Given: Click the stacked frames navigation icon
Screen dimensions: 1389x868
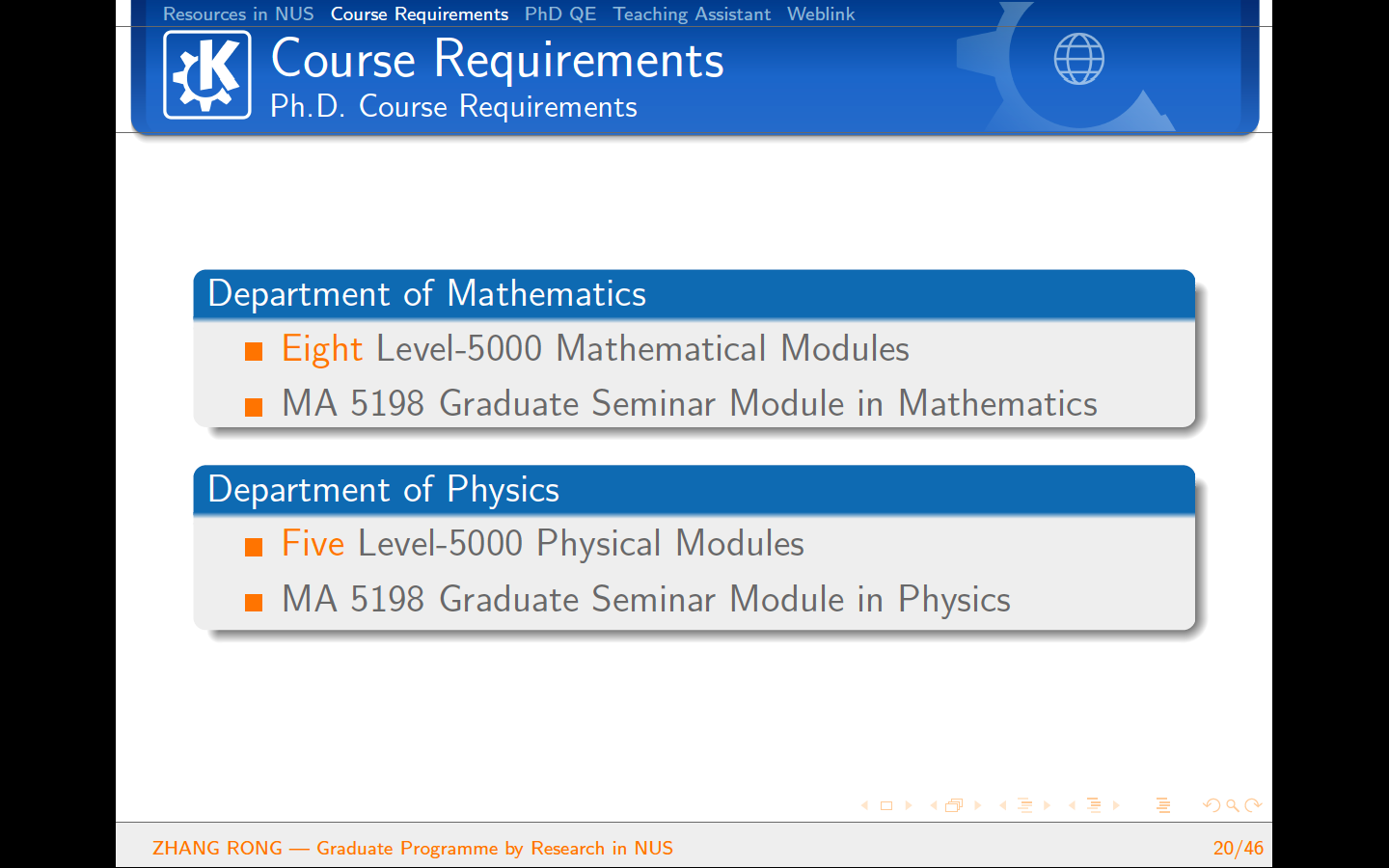Looking at the screenshot, I should (954, 805).
